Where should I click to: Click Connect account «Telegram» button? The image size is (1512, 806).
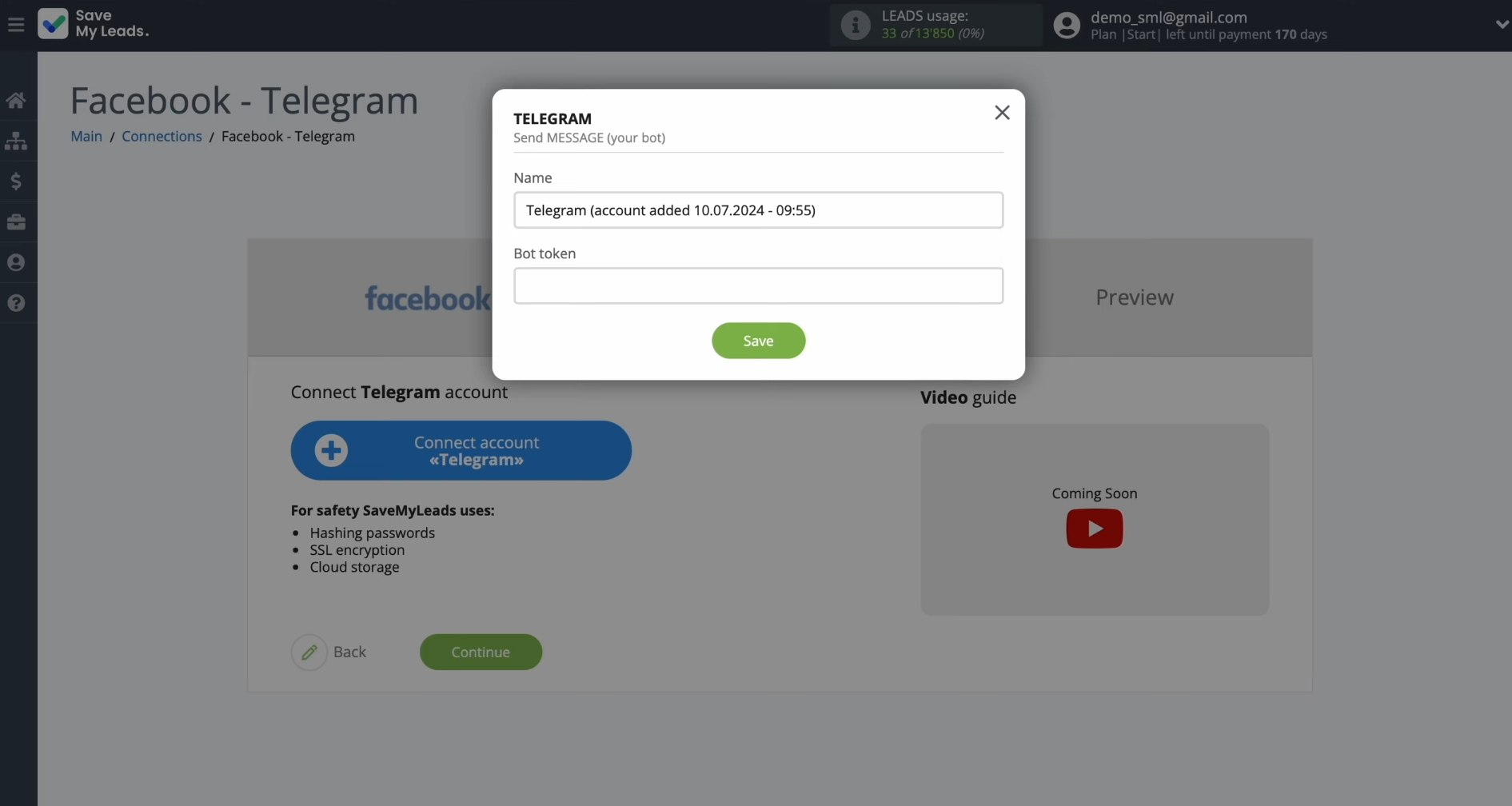(x=461, y=451)
